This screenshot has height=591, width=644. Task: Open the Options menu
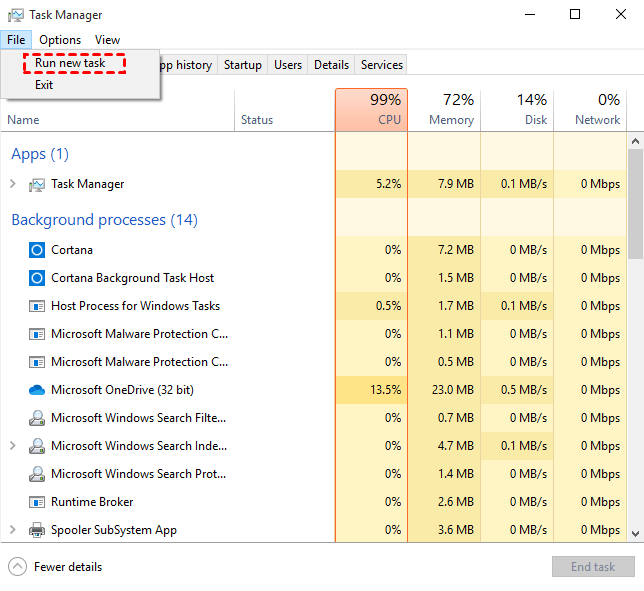tap(60, 40)
